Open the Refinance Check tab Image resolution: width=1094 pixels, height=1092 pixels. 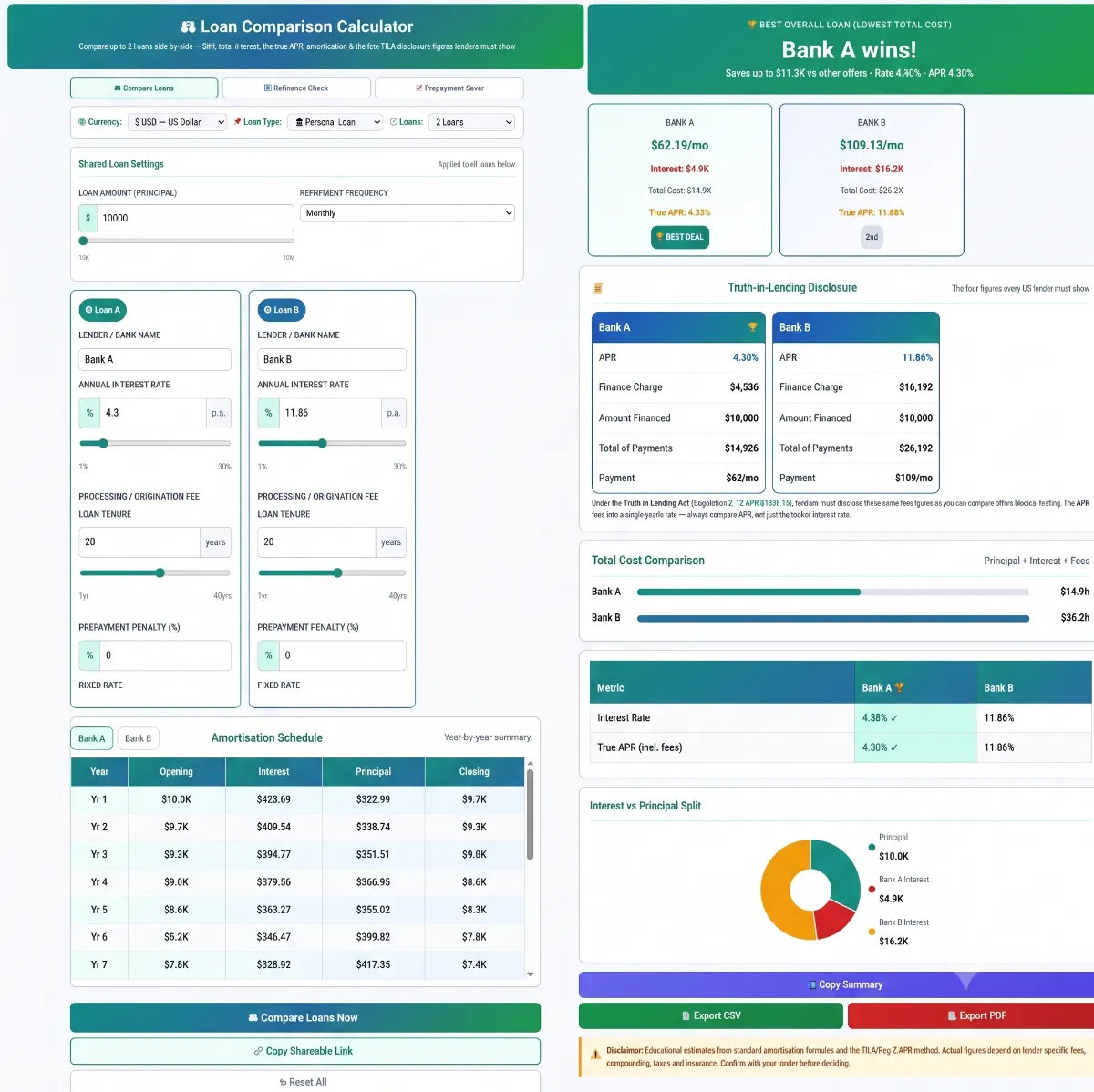click(x=296, y=88)
